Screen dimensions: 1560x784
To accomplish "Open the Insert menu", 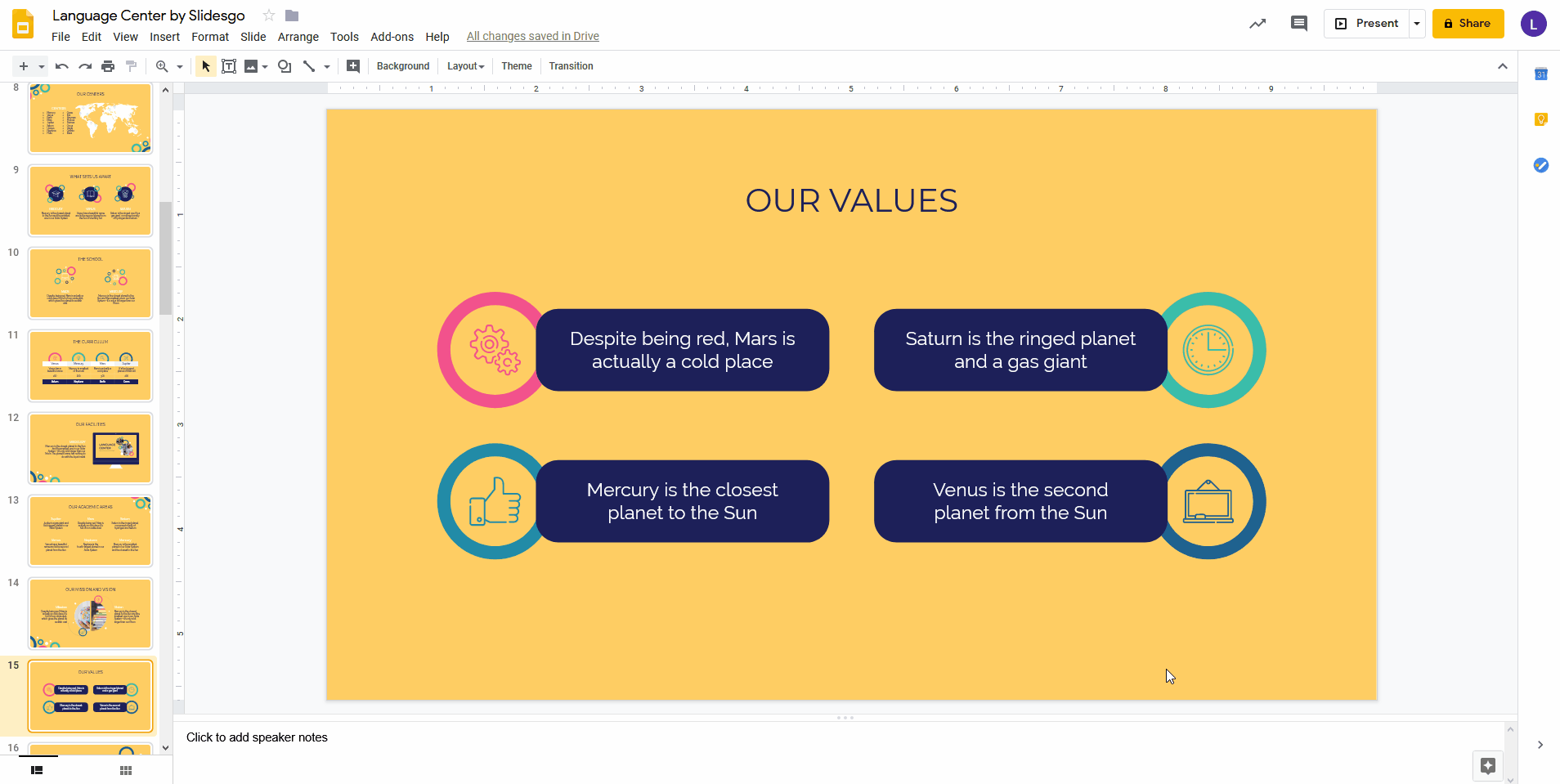I will (164, 37).
